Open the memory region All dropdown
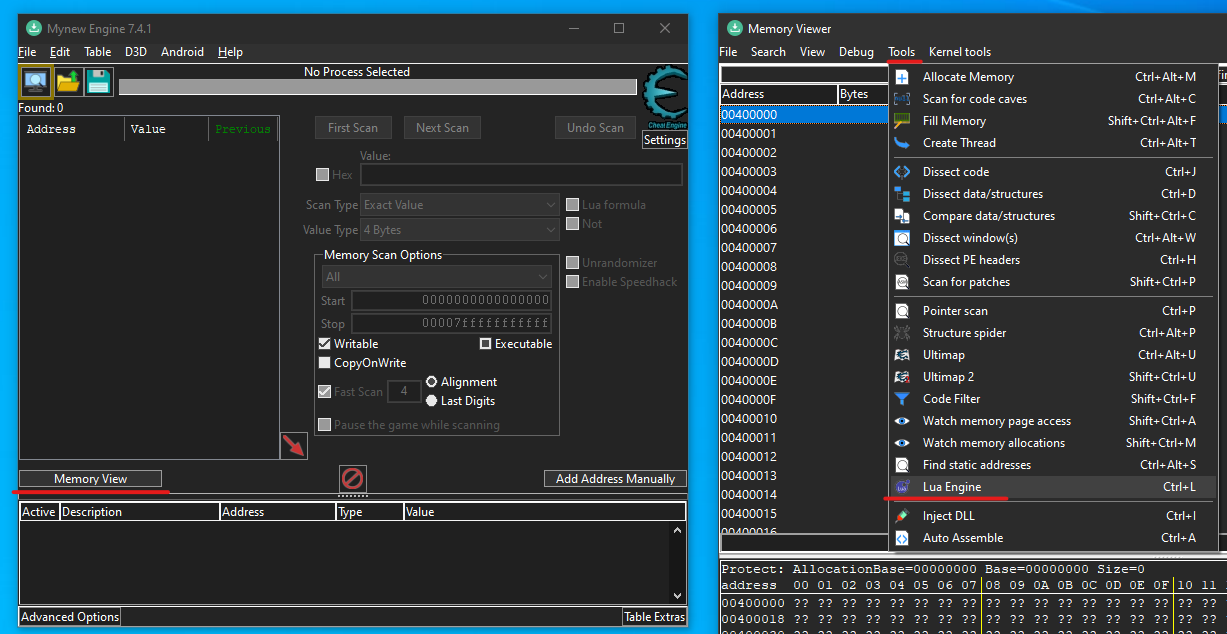The height and width of the screenshot is (634, 1227). pyautogui.click(x=437, y=277)
